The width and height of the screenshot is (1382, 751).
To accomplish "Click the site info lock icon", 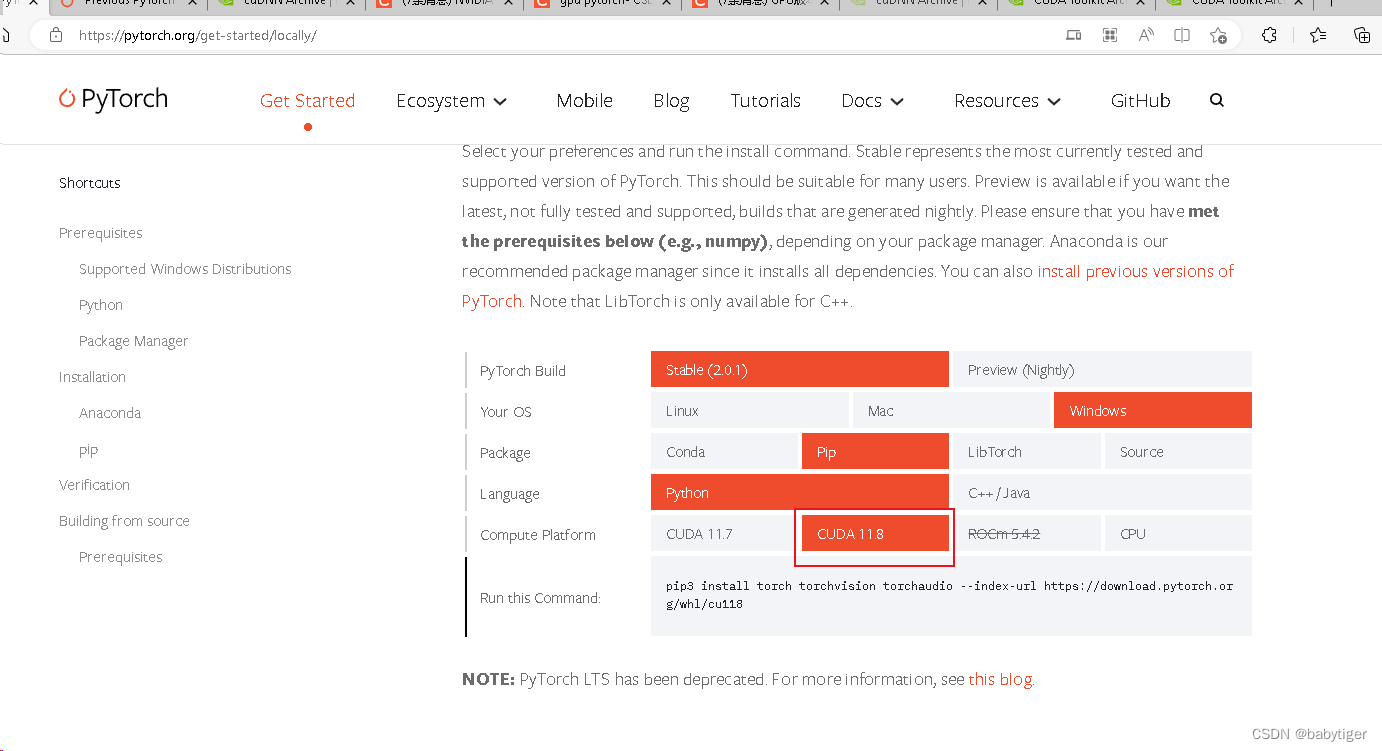I will tap(56, 35).
